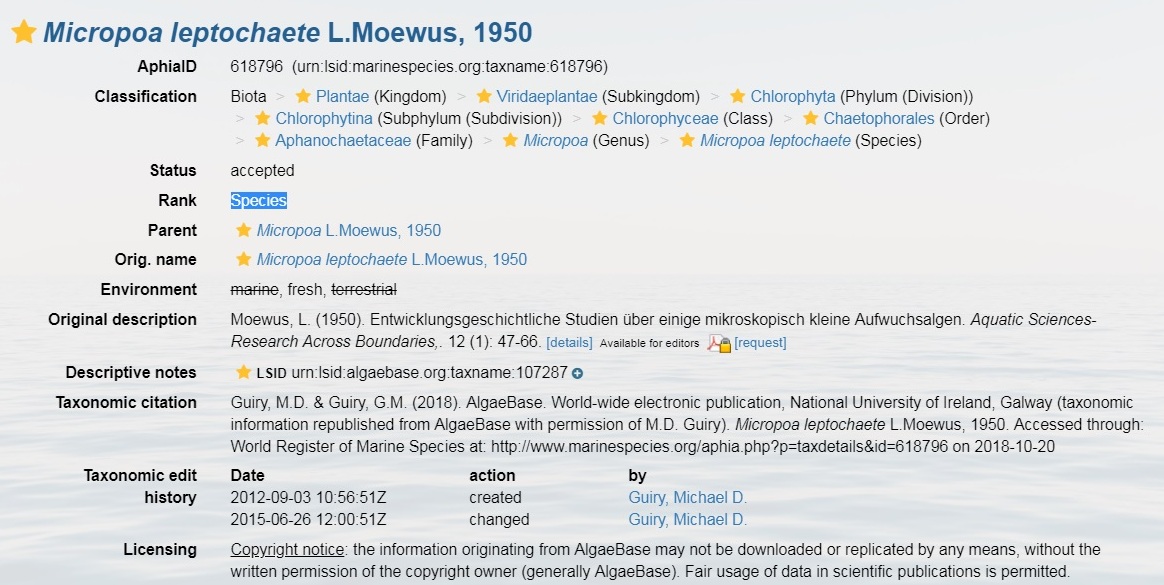Click the star icon before Viridaeplantae
The width and height of the screenshot is (1164, 585).
point(484,97)
